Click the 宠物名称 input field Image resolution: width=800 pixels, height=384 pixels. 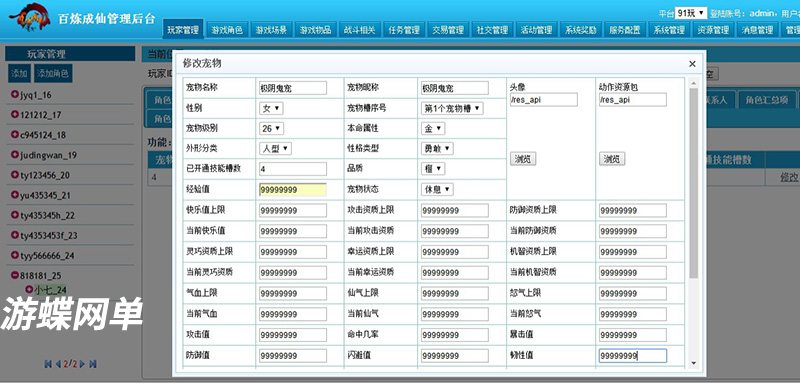tap(293, 88)
